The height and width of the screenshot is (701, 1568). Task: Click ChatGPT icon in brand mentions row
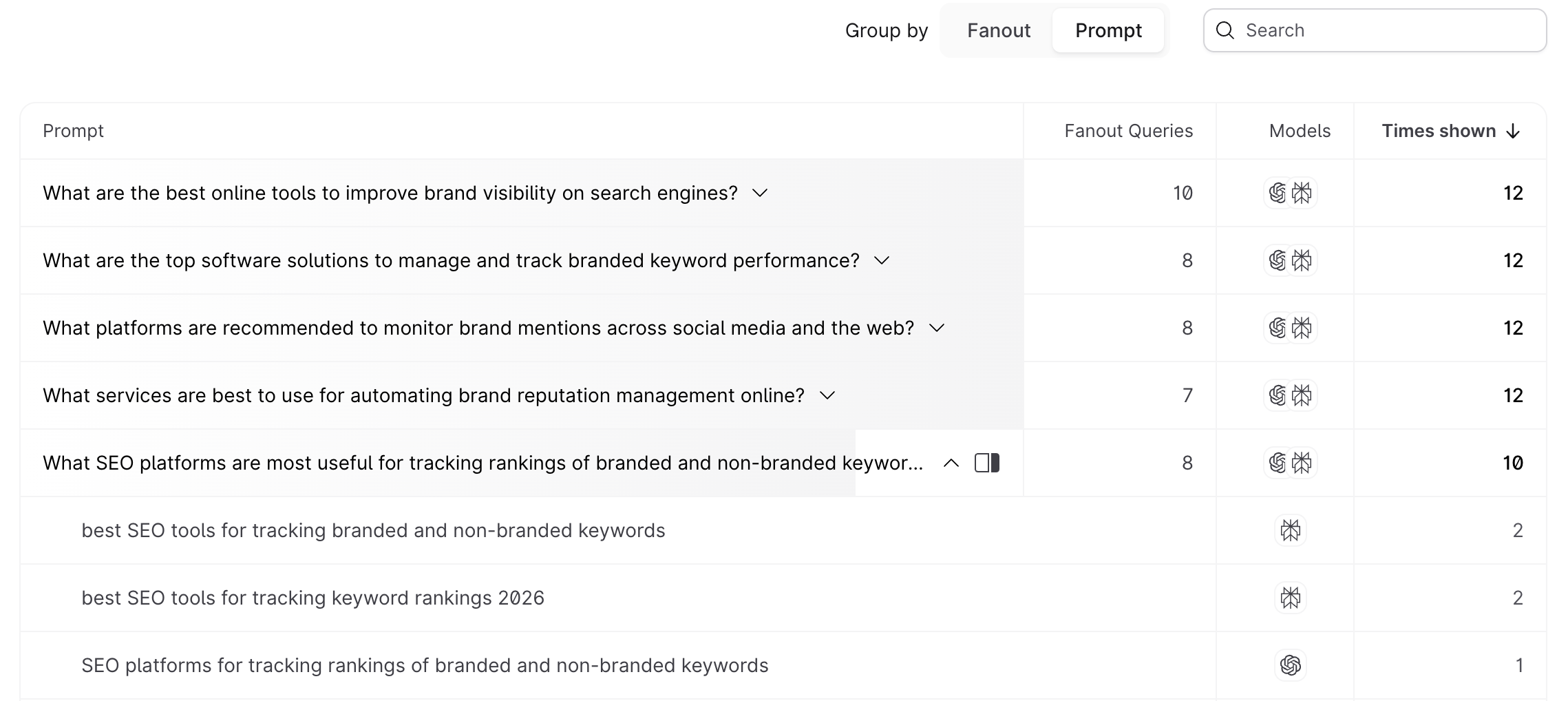point(1278,328)
